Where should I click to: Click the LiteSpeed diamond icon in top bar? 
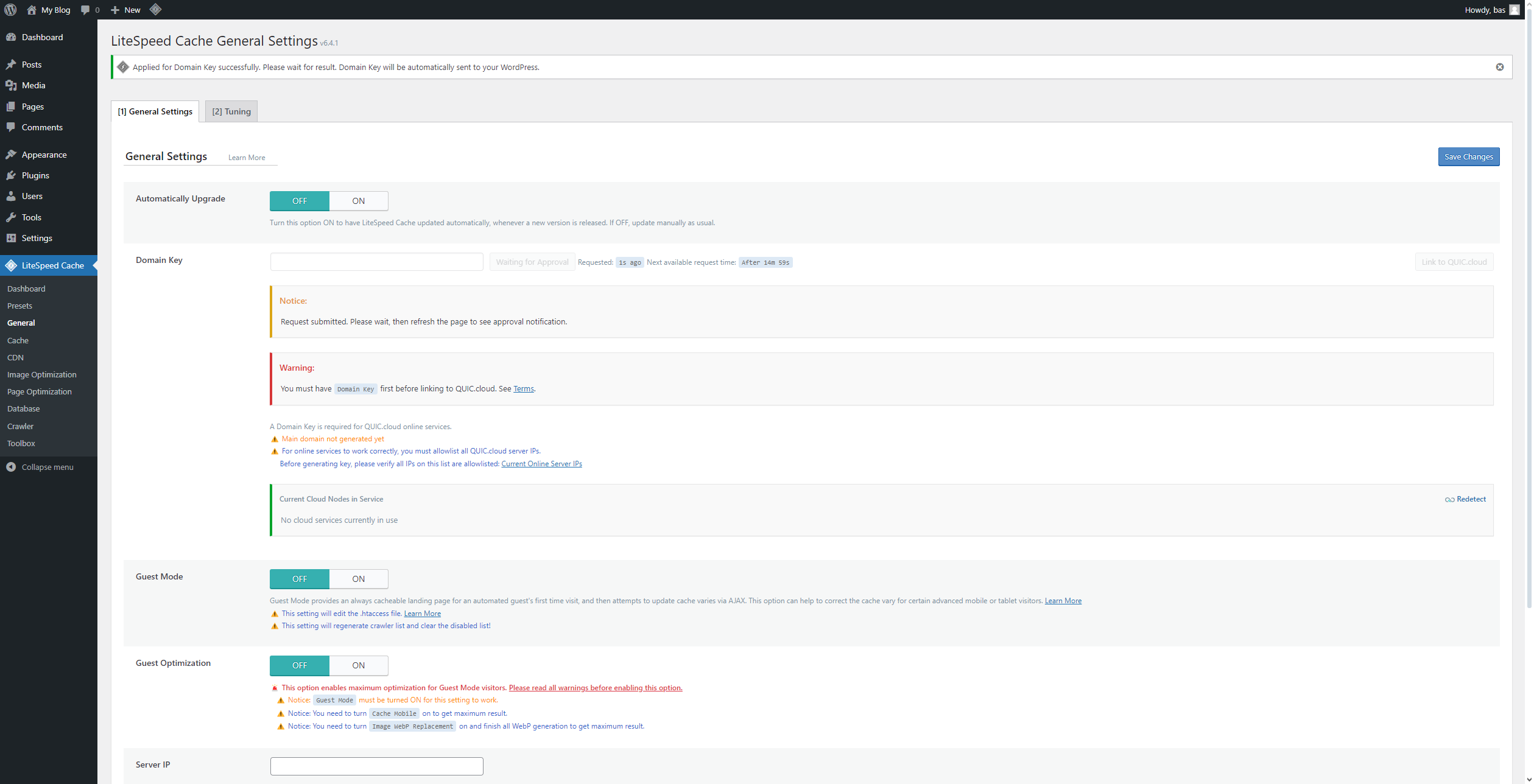coord(155,9)
